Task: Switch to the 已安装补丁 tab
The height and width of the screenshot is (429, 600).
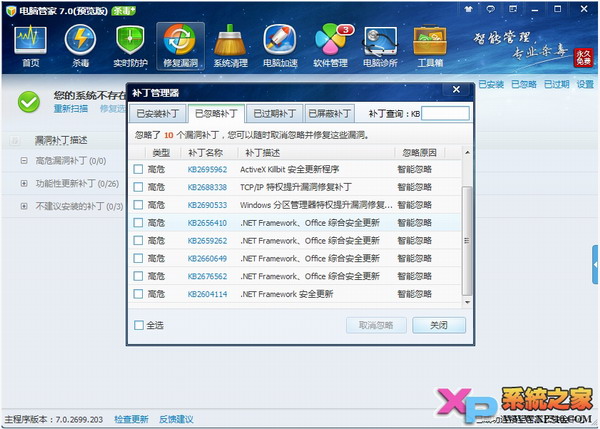Action: pos(158,114)
